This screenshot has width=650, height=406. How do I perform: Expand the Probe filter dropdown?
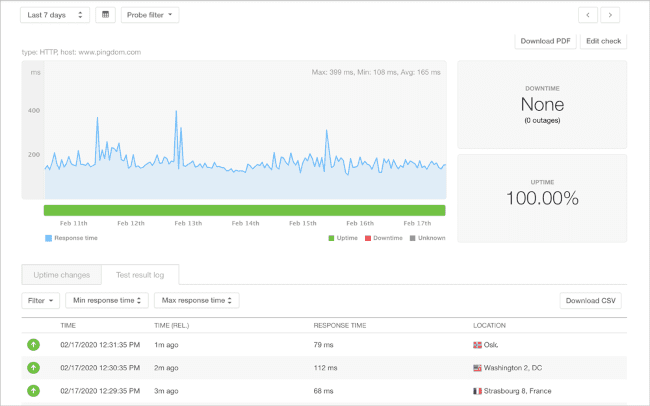[150, 15]
